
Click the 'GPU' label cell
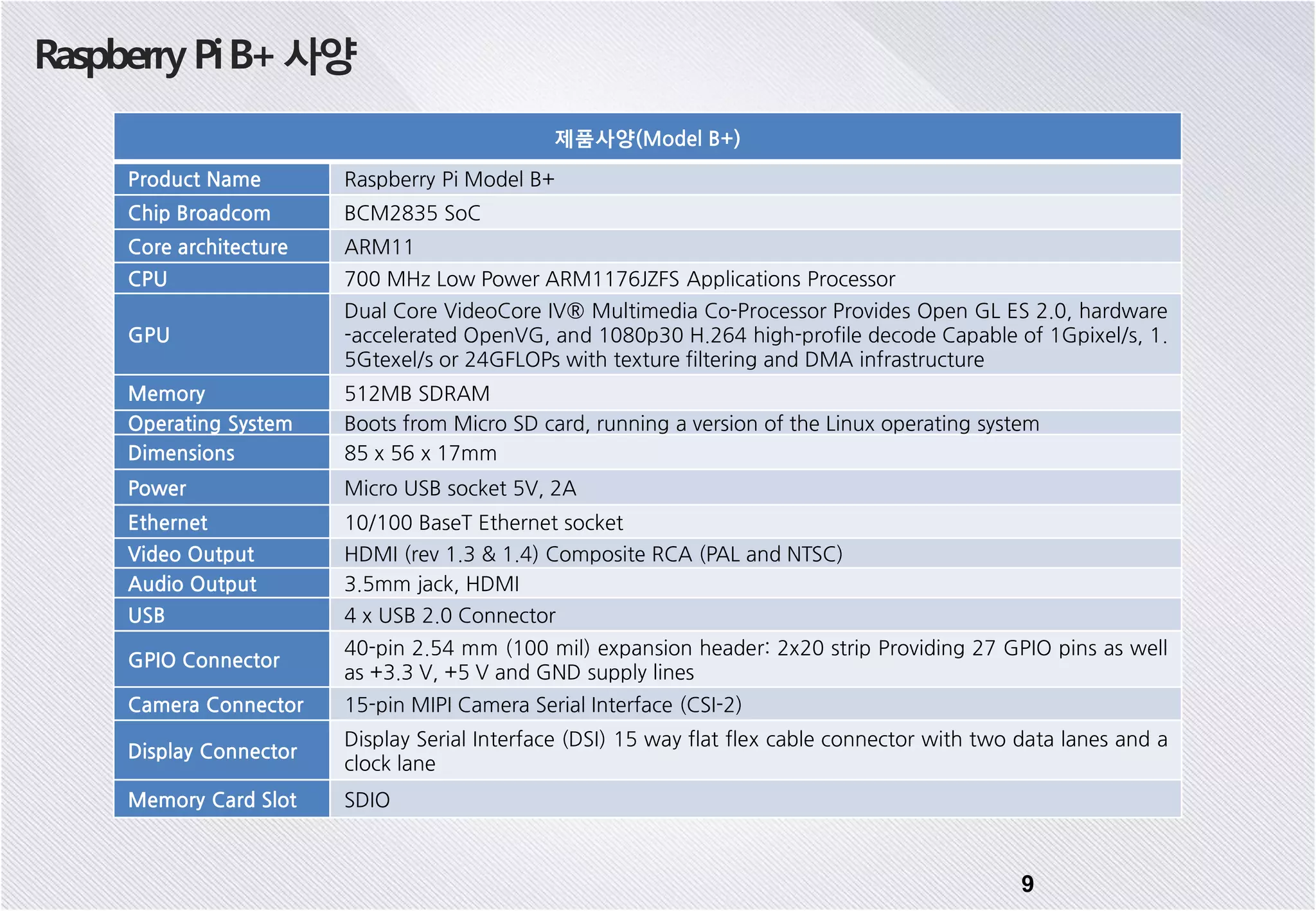click(x=222, y=335)
